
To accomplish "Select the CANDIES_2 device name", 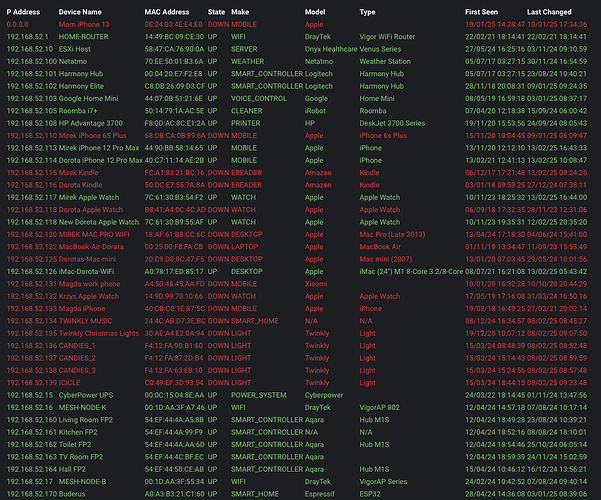I will click(77, 358).
